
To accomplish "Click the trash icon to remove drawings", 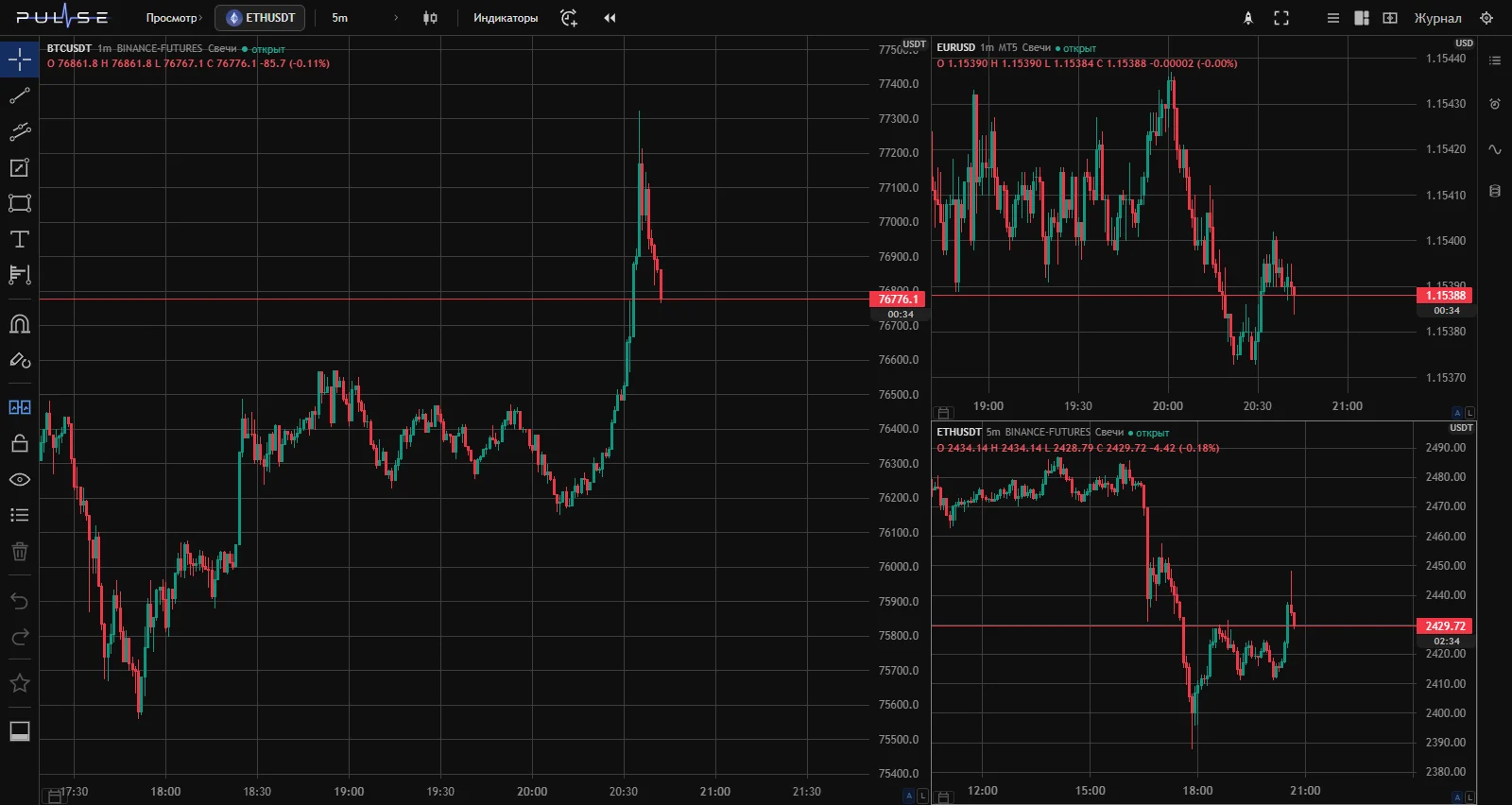I will 19,551.
